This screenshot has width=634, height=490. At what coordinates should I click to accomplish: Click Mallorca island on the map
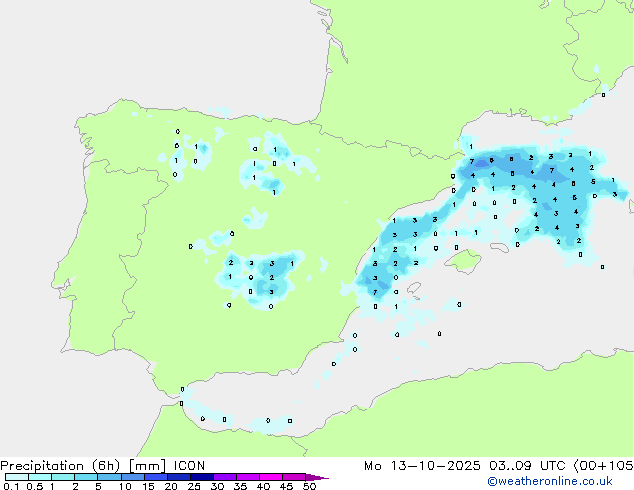pos(463,261)
